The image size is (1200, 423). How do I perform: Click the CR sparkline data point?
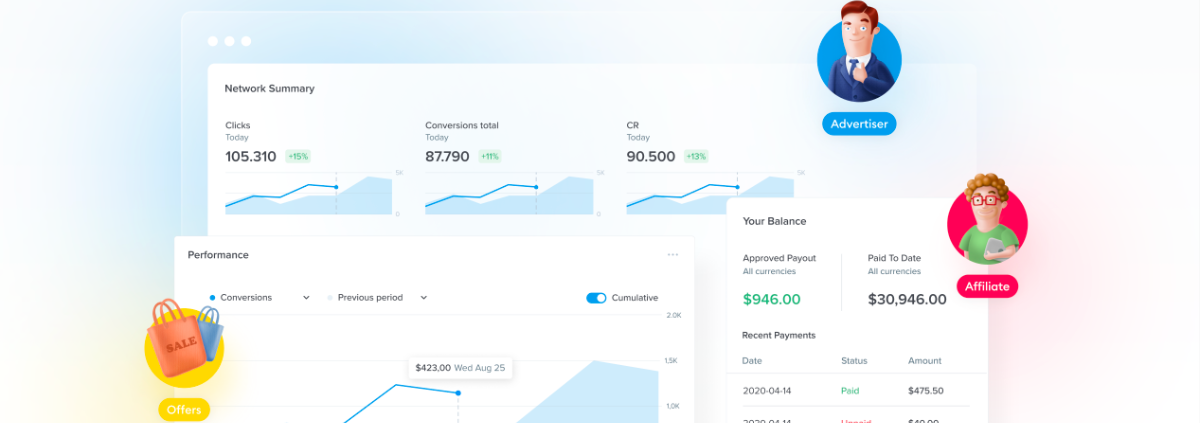(737, 187)
